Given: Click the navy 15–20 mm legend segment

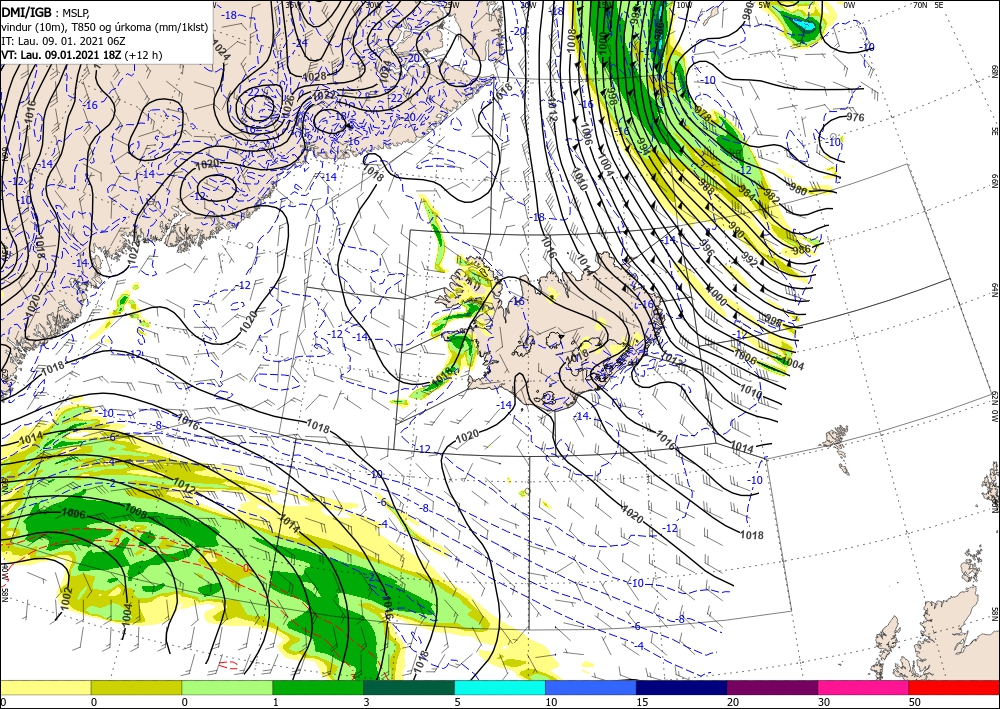Looking at the screenshot, I should click(x=682, y=687).
